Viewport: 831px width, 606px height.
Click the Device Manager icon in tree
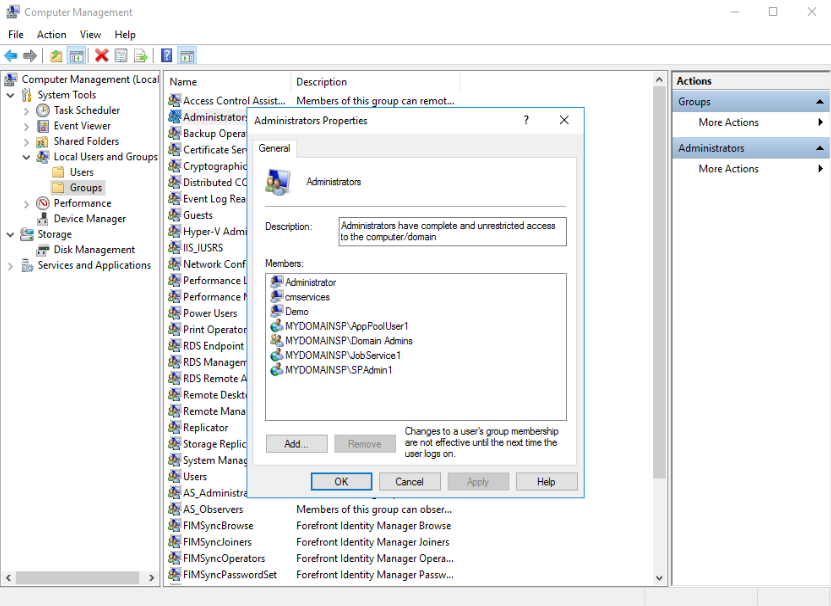tap(45, 219)
